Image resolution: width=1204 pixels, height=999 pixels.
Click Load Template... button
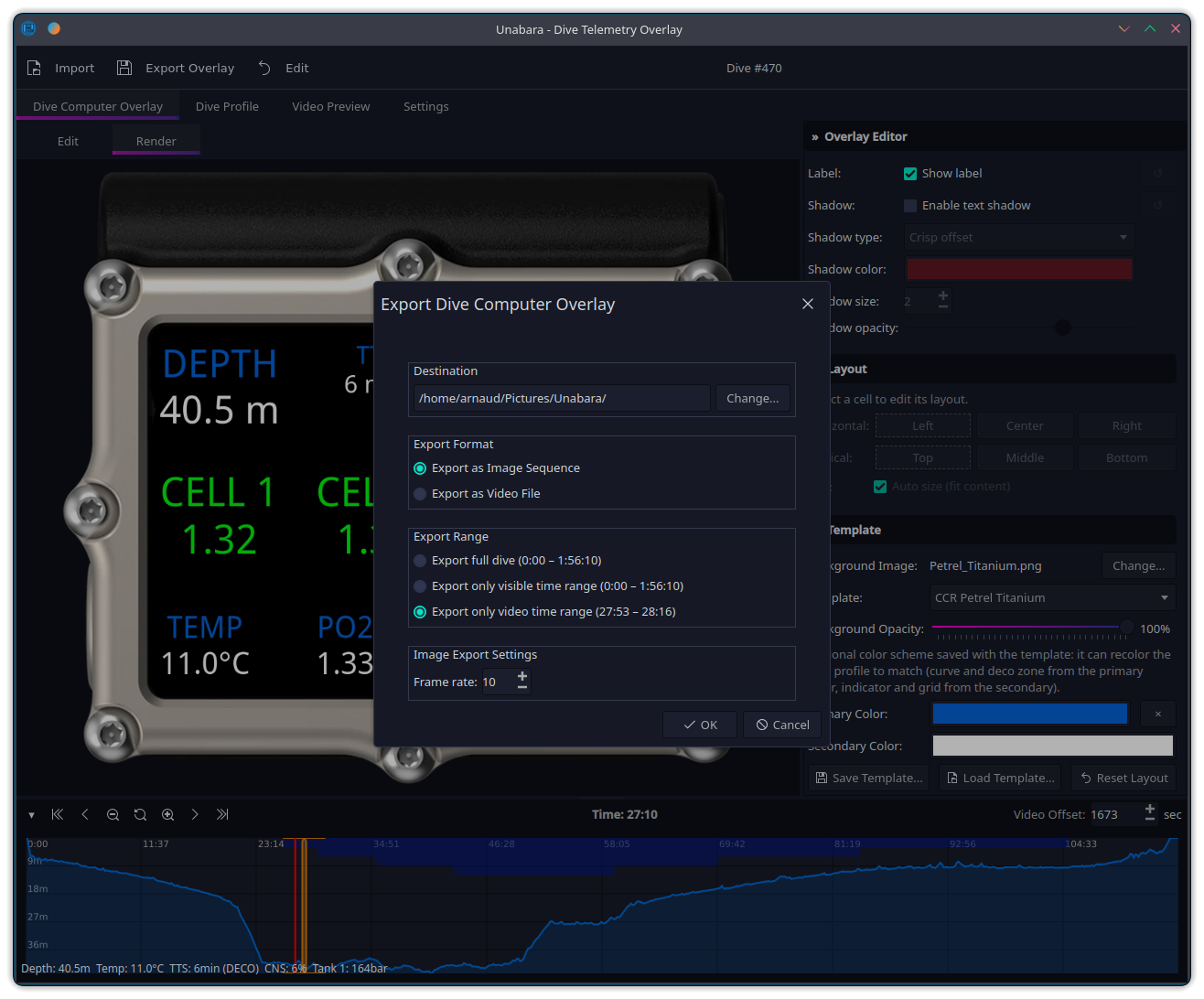[x=1000, y=778]
